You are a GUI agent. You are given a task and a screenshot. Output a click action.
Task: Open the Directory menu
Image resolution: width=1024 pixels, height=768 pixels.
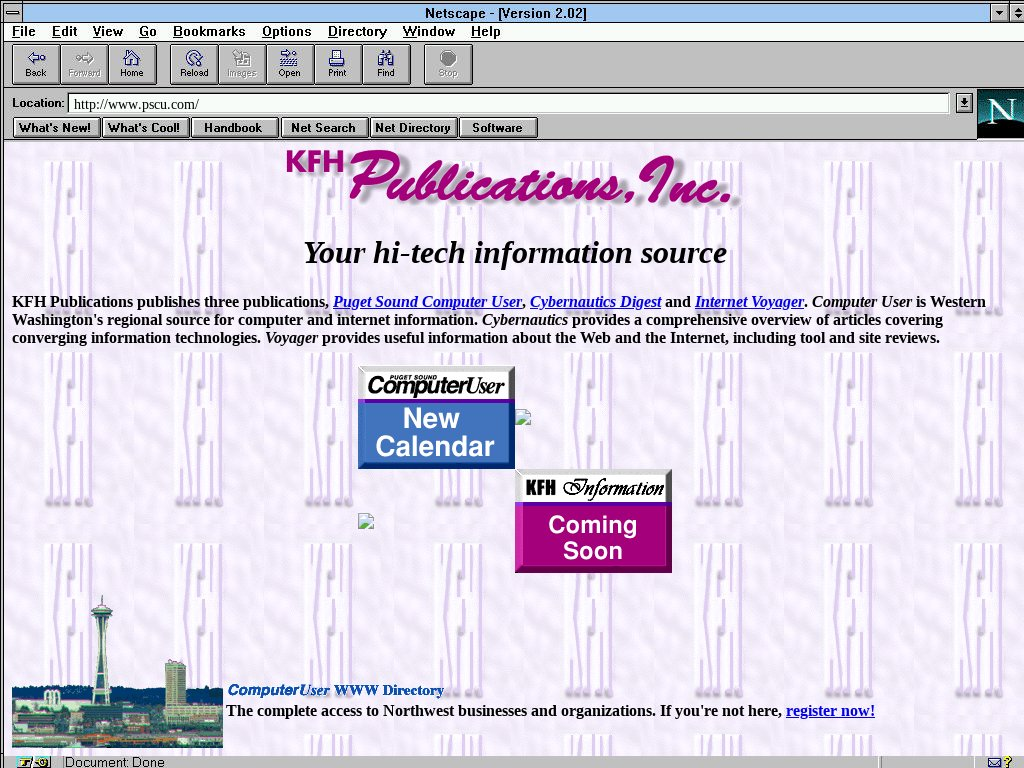357,32
